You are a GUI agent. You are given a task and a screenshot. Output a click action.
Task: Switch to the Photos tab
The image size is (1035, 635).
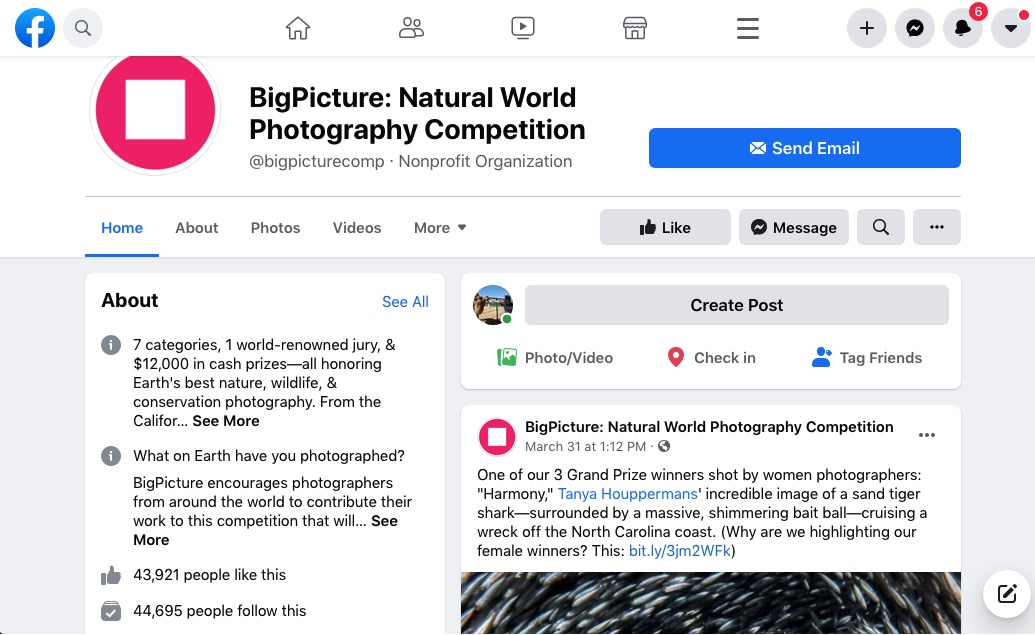pyautogui.click(x=275, y=228)
